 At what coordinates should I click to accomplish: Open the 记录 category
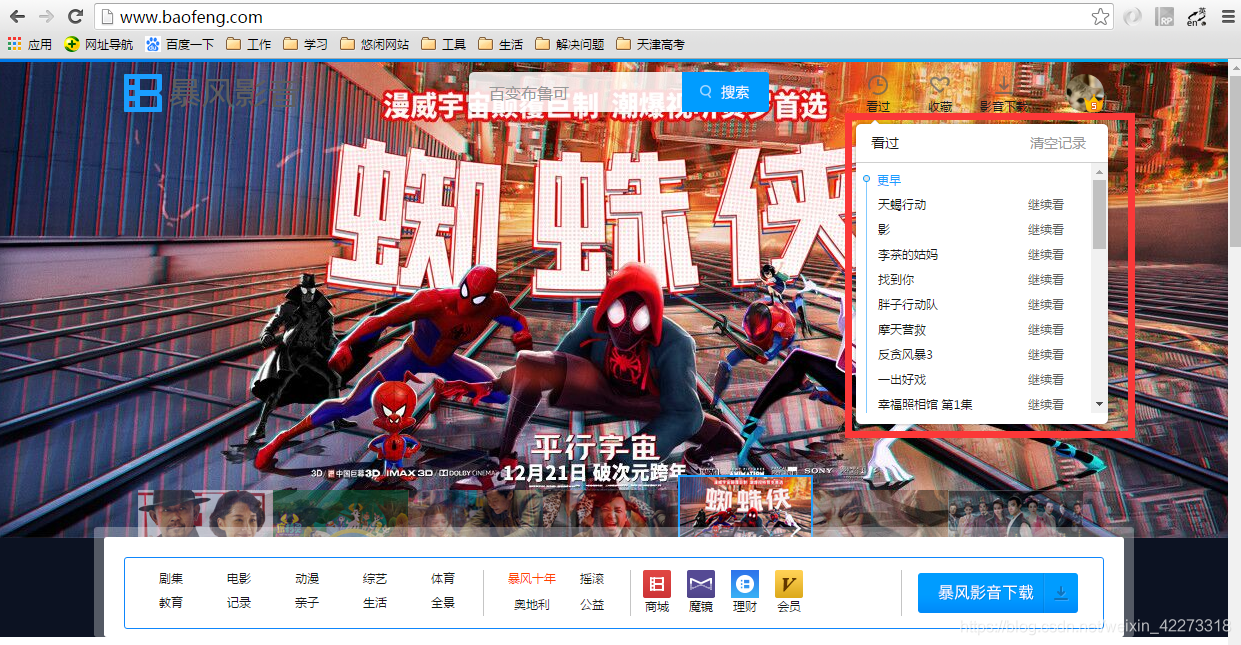239,603
